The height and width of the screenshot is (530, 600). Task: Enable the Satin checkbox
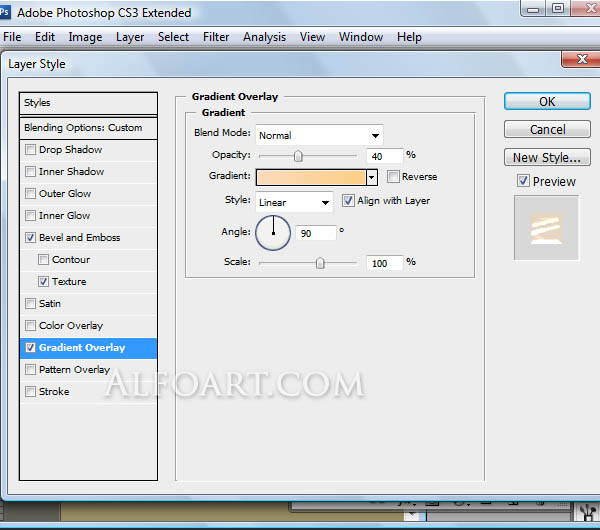click(30, 304)
